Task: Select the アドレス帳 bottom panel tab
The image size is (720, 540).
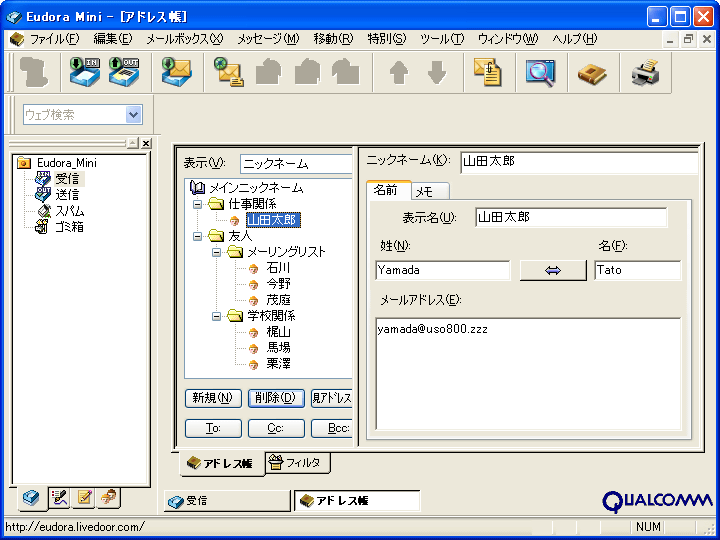Action: click(220, 463)
